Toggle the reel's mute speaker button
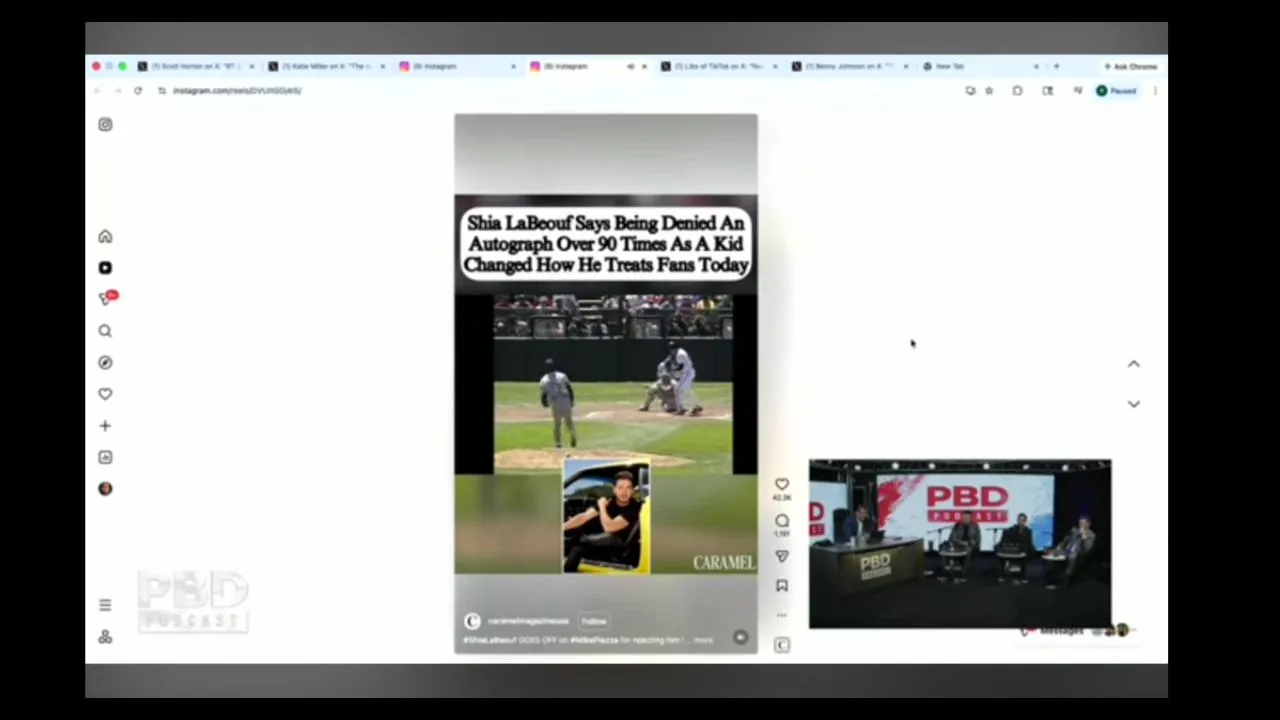 tap(740, 638)
